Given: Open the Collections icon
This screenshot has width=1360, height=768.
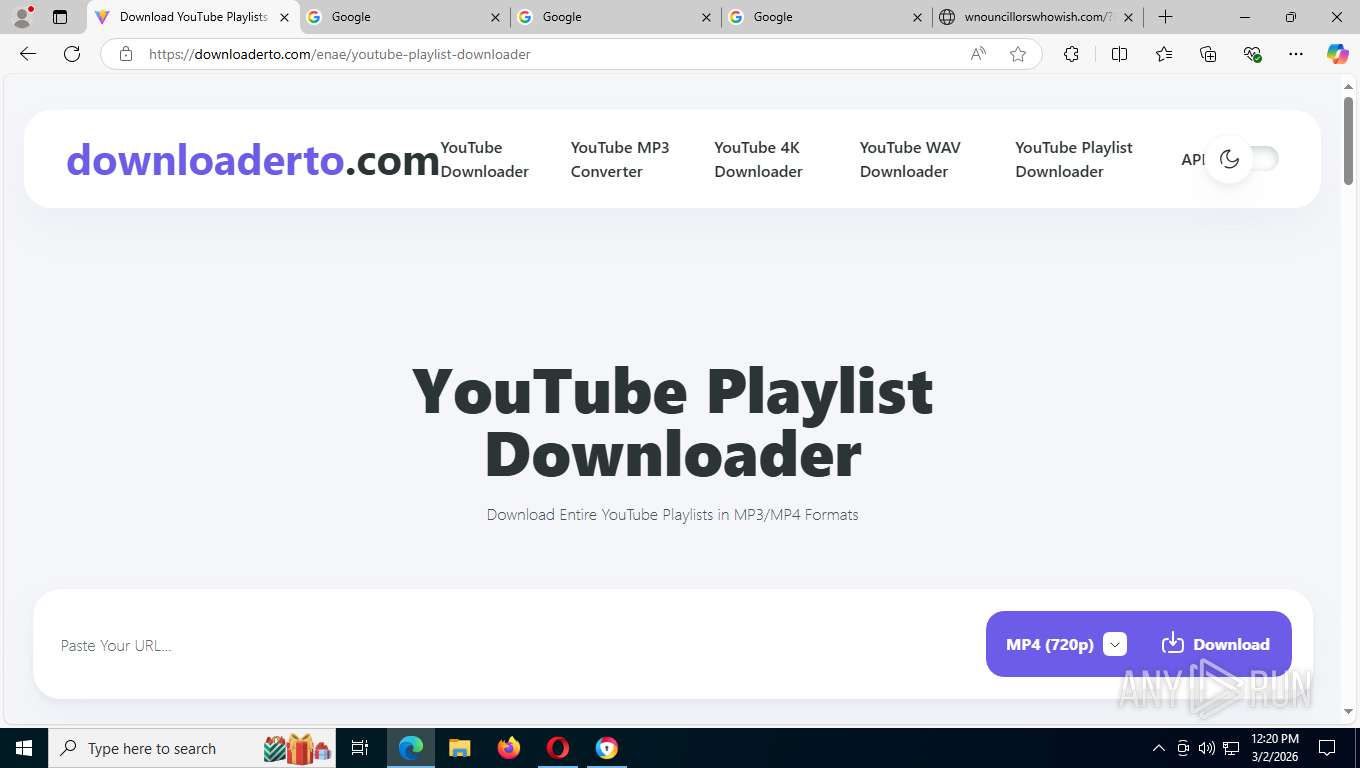Looking at the screenshot, I should click(x=1208, y=54).
